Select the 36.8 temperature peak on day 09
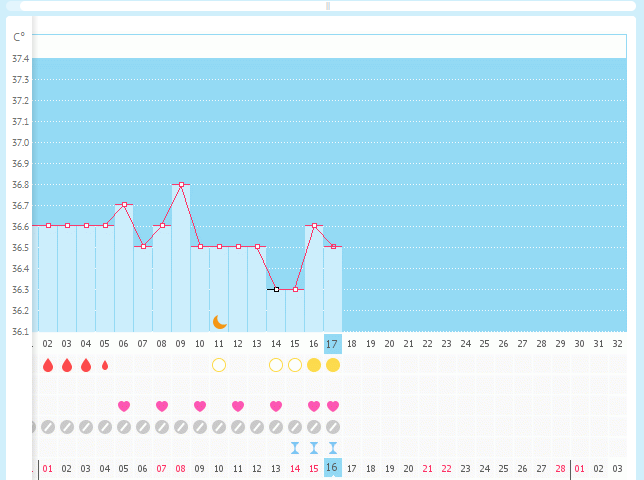The height and width of the screenshot is (480, 644). tap(181, 184)
